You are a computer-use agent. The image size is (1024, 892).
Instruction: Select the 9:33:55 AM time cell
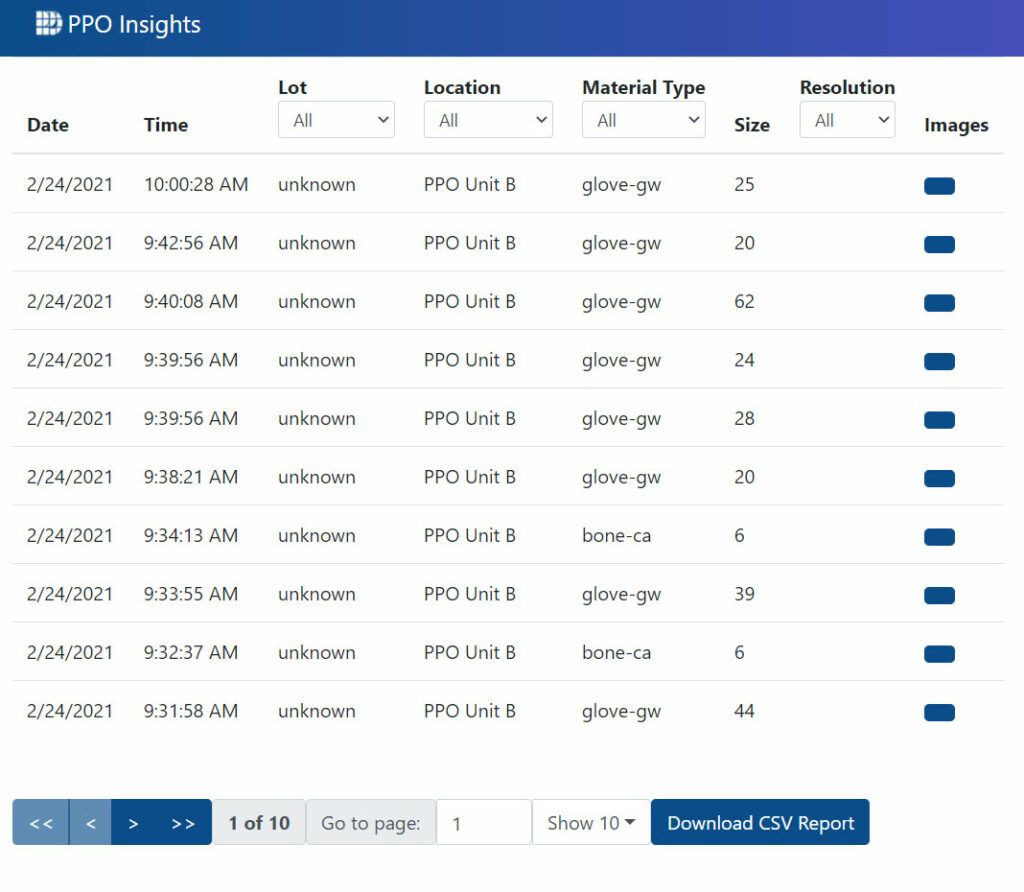[191, 594]
